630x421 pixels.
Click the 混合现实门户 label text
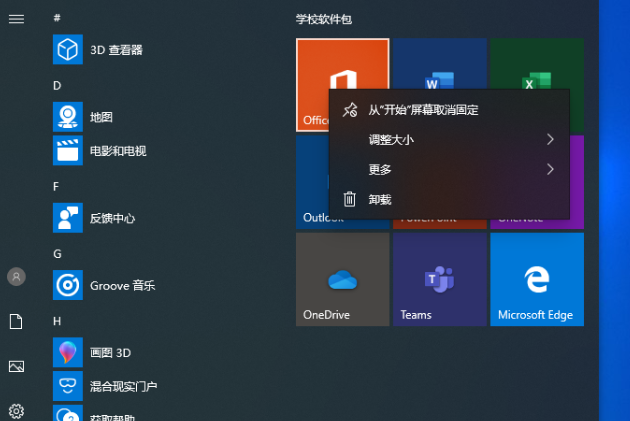click(124, 386)
